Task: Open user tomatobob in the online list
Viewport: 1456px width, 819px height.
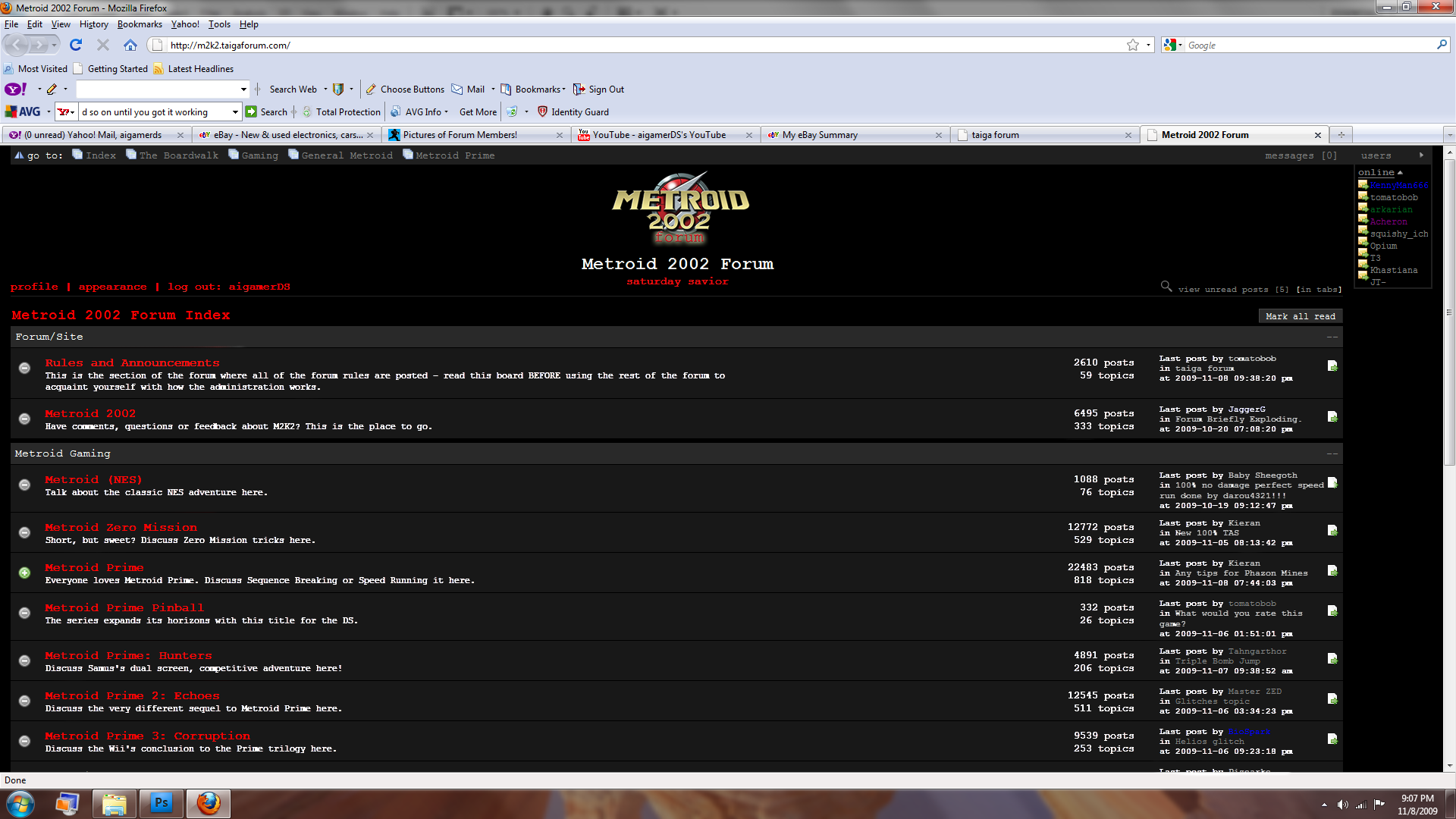Action: coord(1394,198)
